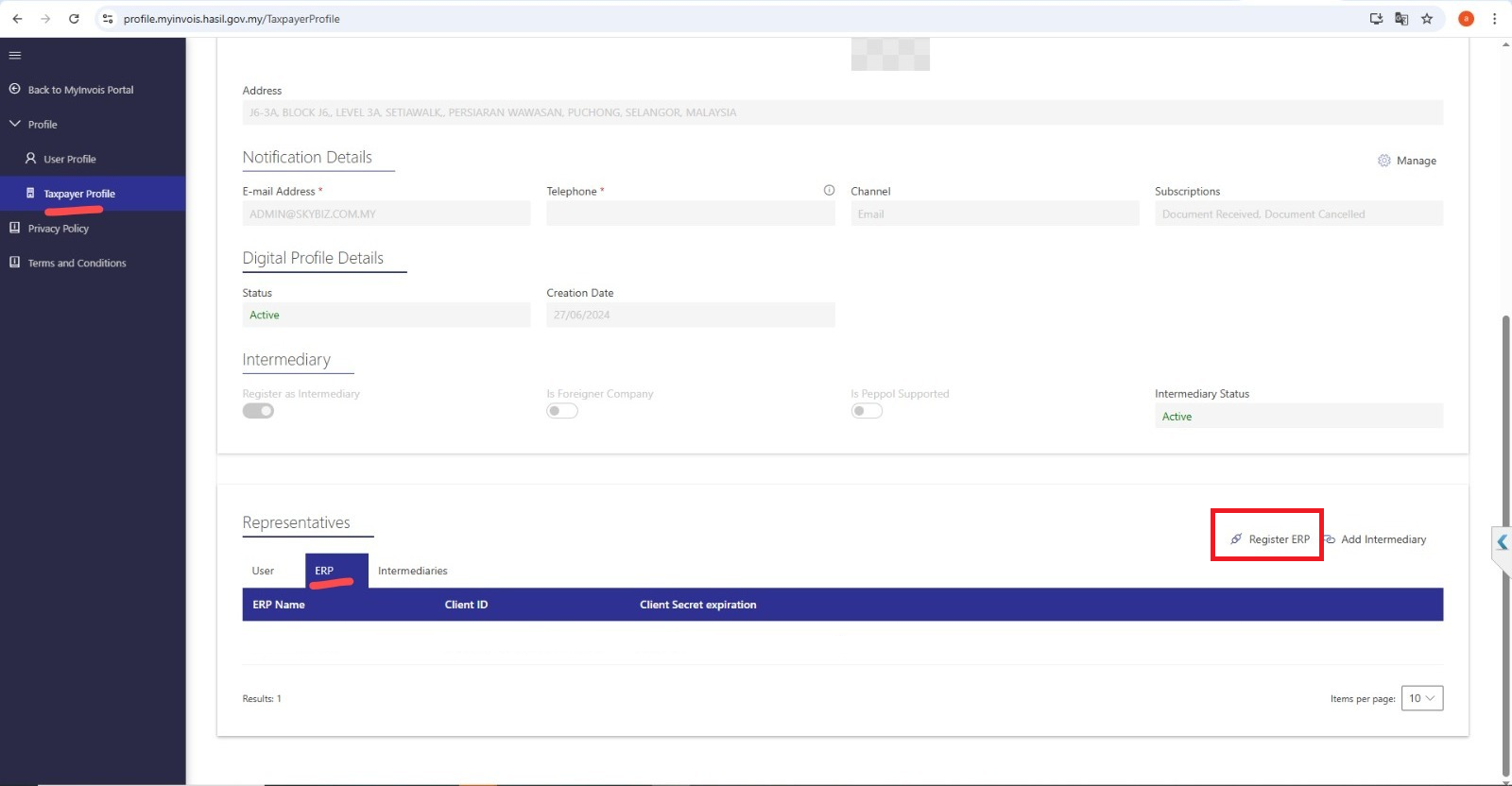Click the translate page icon

[1401, 19]
